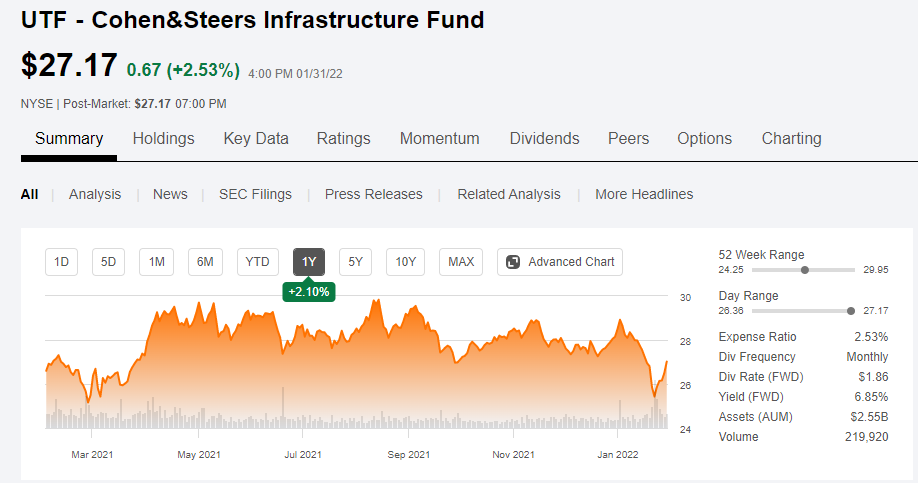The width and height of the screenshot is (918, 483).
Task: Click the Yield (FWD) 6.85% value
Action: [871, 396]
